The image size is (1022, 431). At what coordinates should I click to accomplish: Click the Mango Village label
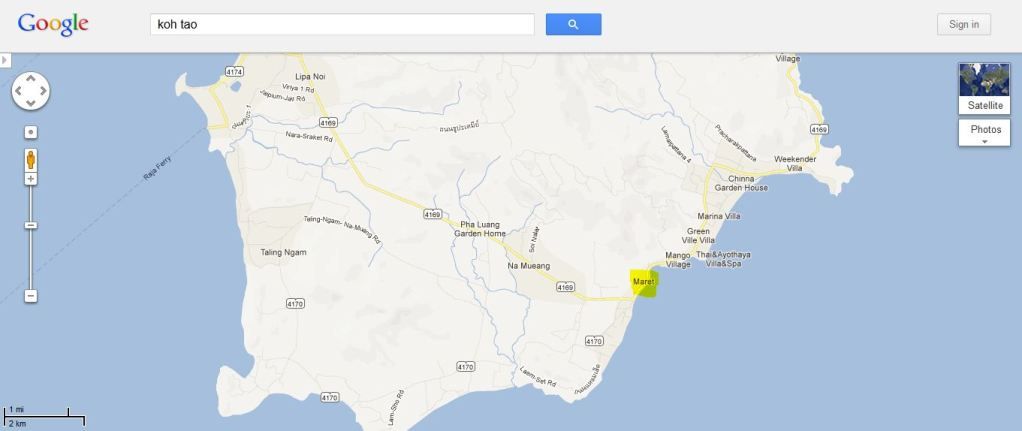[678, 260]
